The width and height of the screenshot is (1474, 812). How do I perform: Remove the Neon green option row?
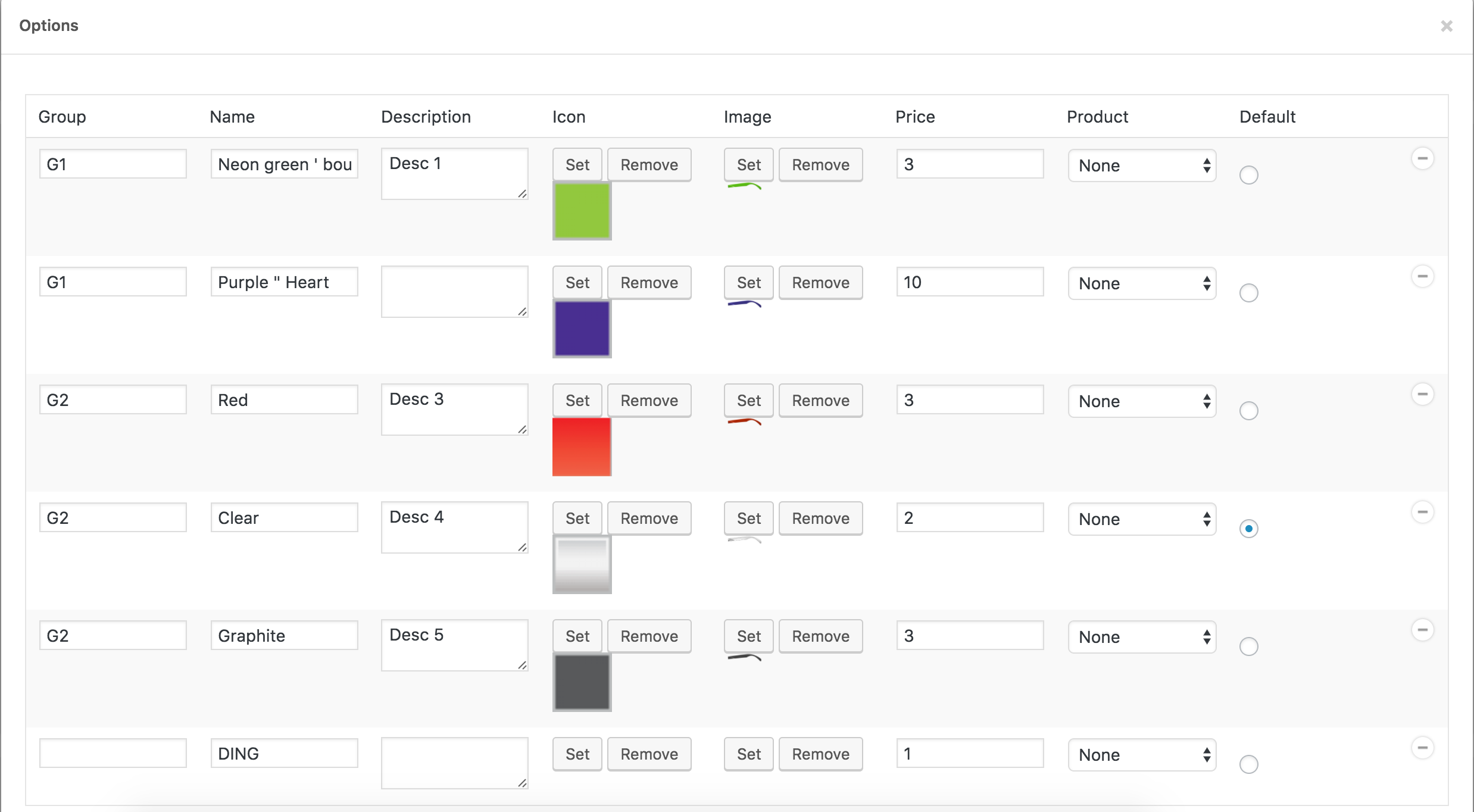(1422, 158)
